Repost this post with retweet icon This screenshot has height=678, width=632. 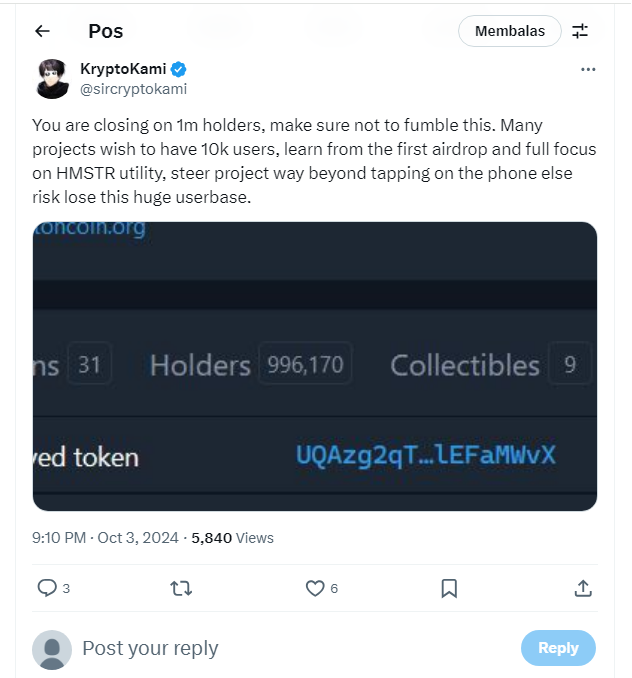point(181,588)
